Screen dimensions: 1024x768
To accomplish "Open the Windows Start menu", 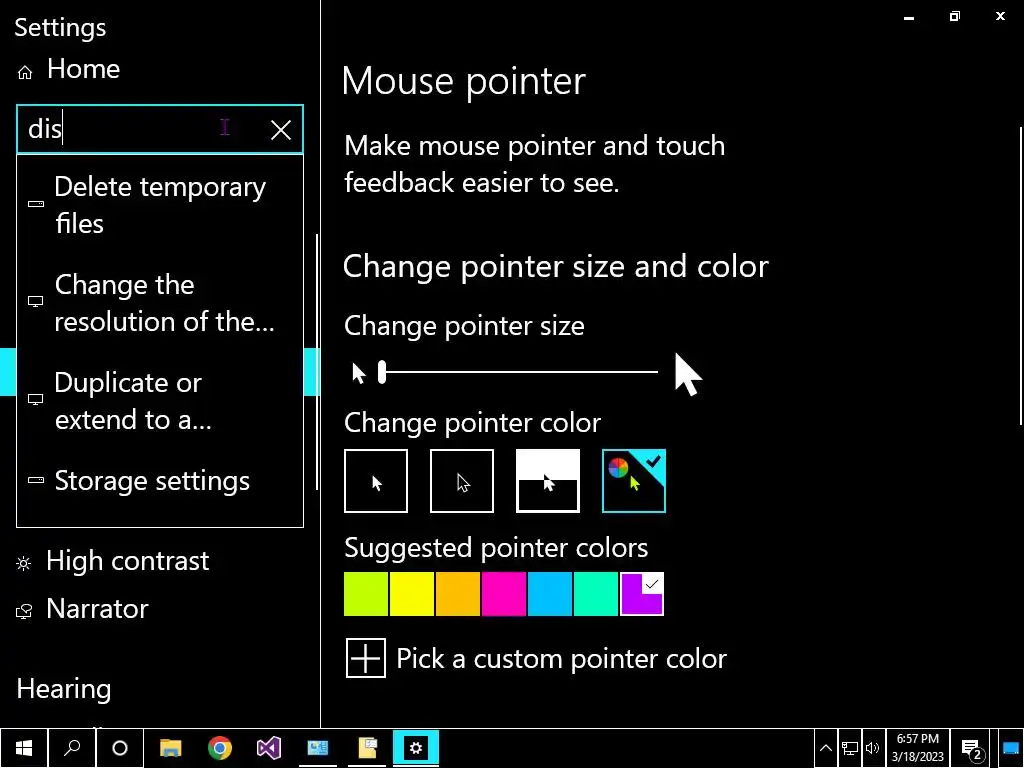I will click(x=24, y=748).
